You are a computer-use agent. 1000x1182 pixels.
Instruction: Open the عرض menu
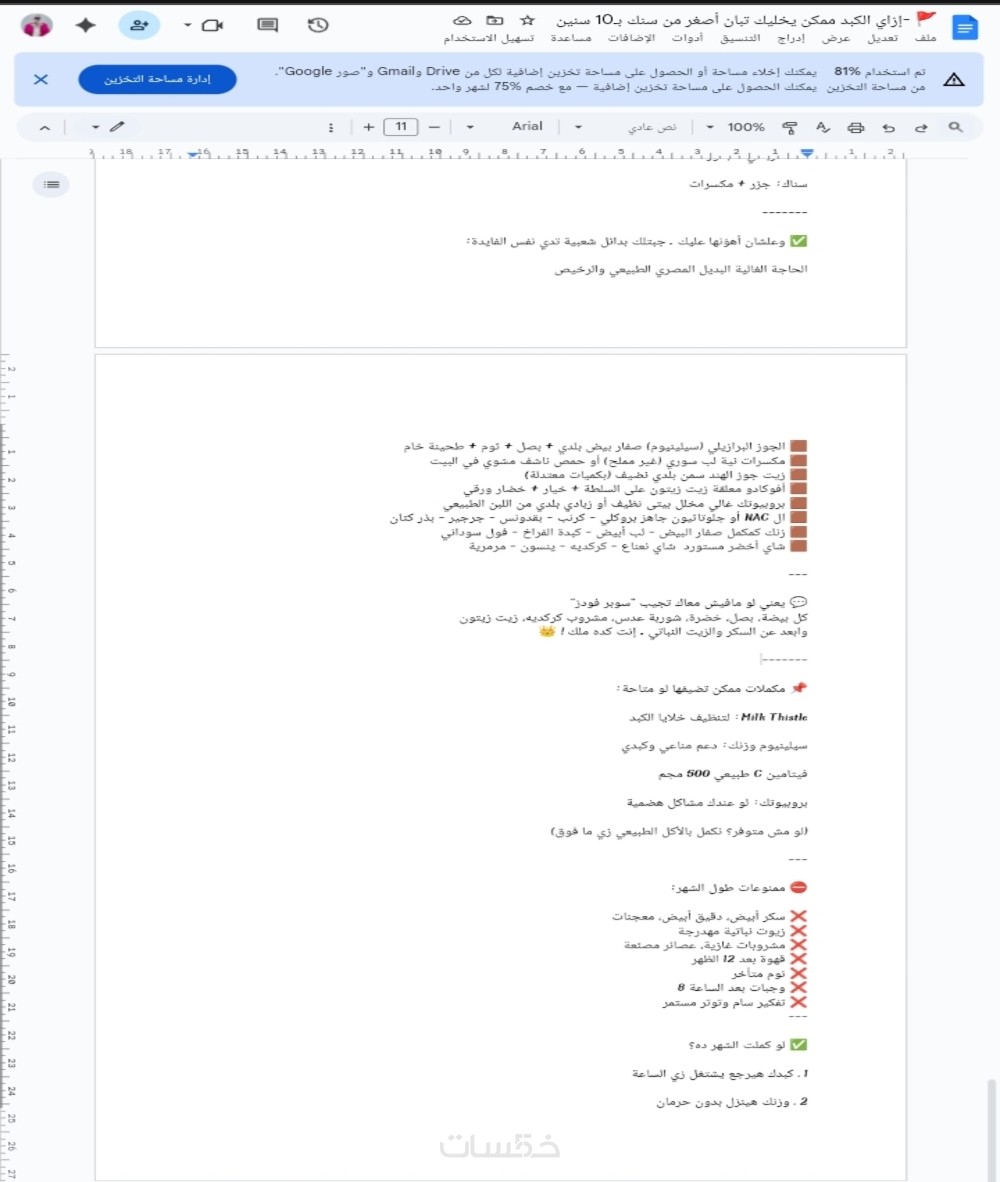(836, 38)
